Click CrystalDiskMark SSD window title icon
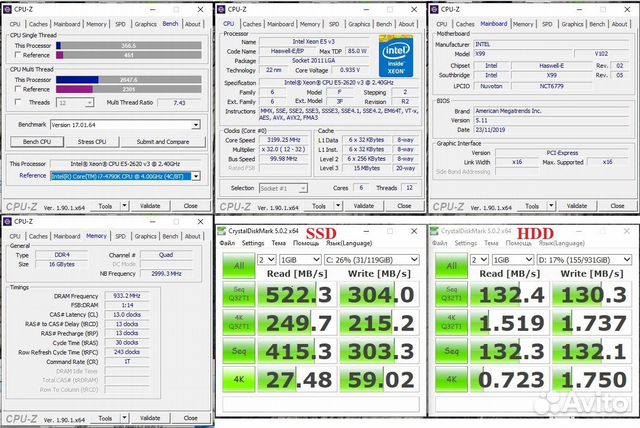 pos(222,231)
